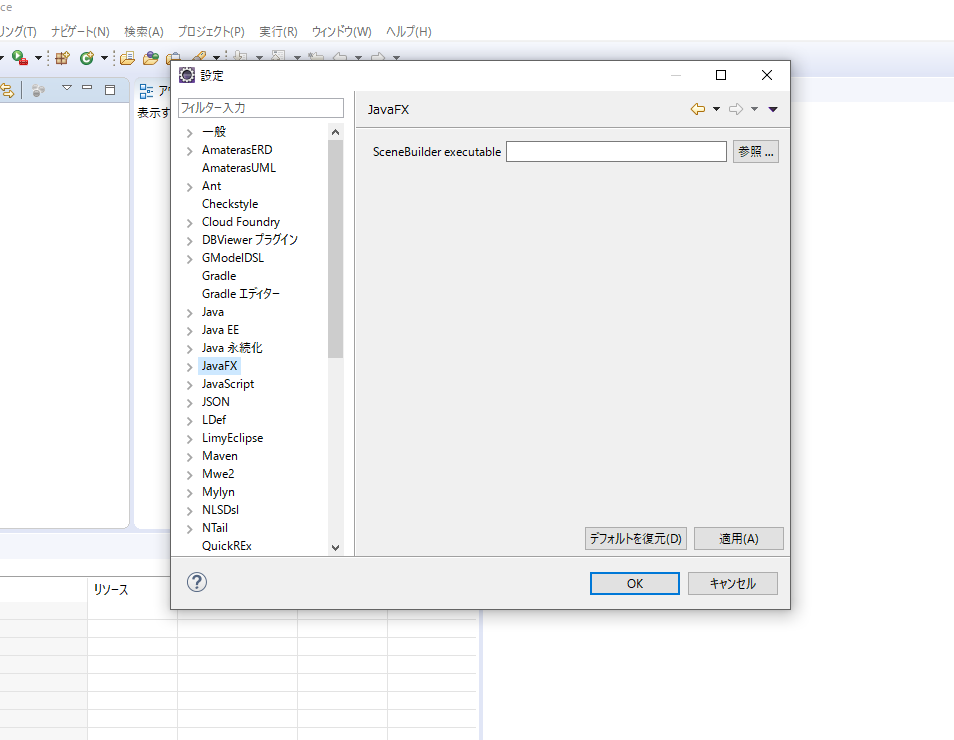Expand the 一般 category

[190, 132]
